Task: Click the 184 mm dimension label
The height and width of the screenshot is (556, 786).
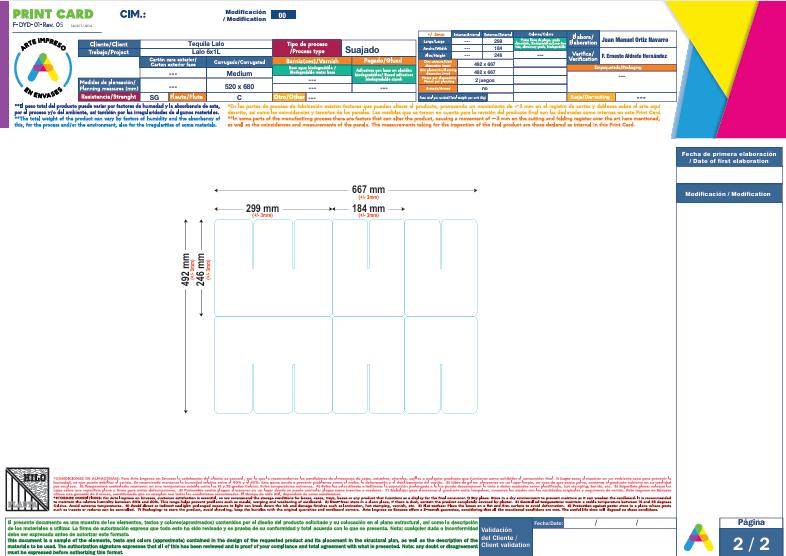Action: [x=368, y=208]
